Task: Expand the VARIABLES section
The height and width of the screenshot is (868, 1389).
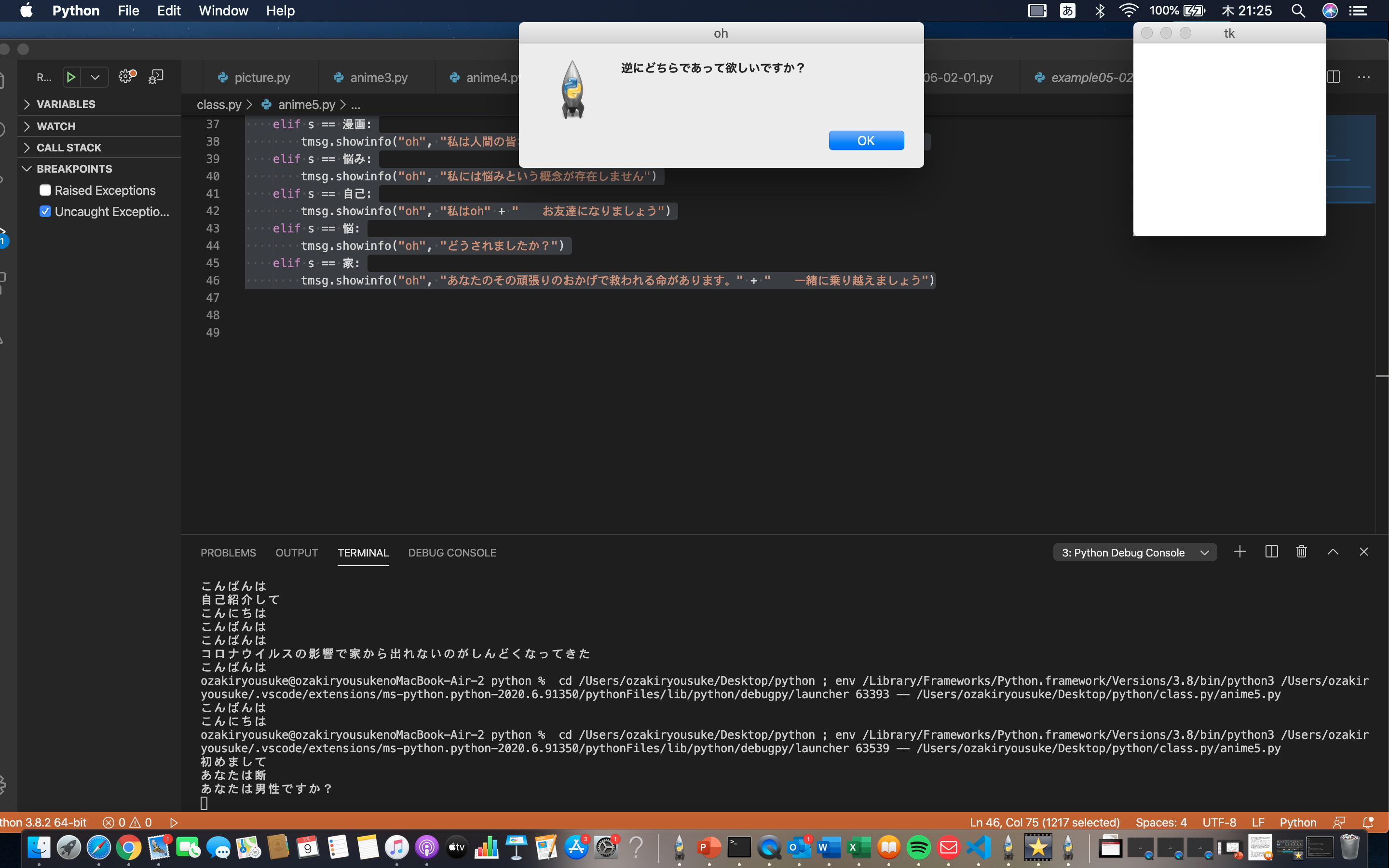Action: (66, 104)
